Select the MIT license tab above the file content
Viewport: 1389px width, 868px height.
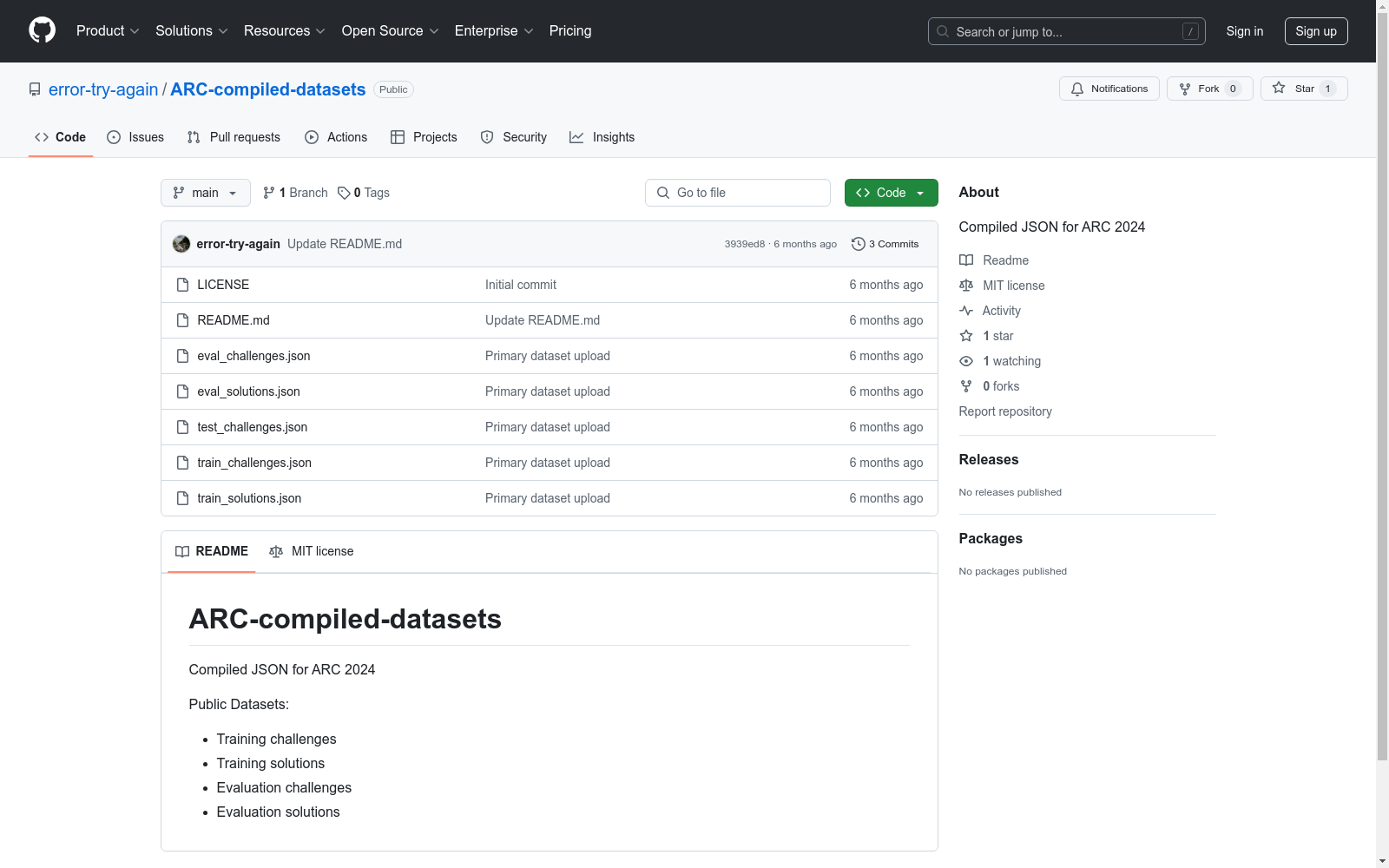[x=312, y=551]
